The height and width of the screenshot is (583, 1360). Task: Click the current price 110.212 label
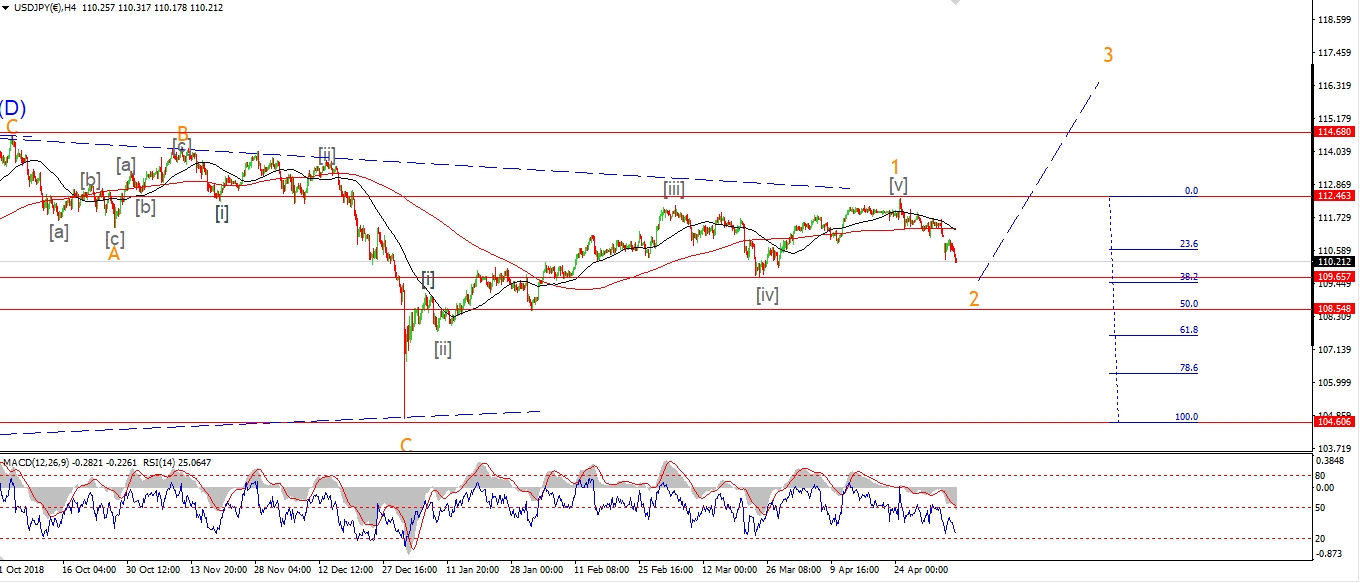[1335, 262]
